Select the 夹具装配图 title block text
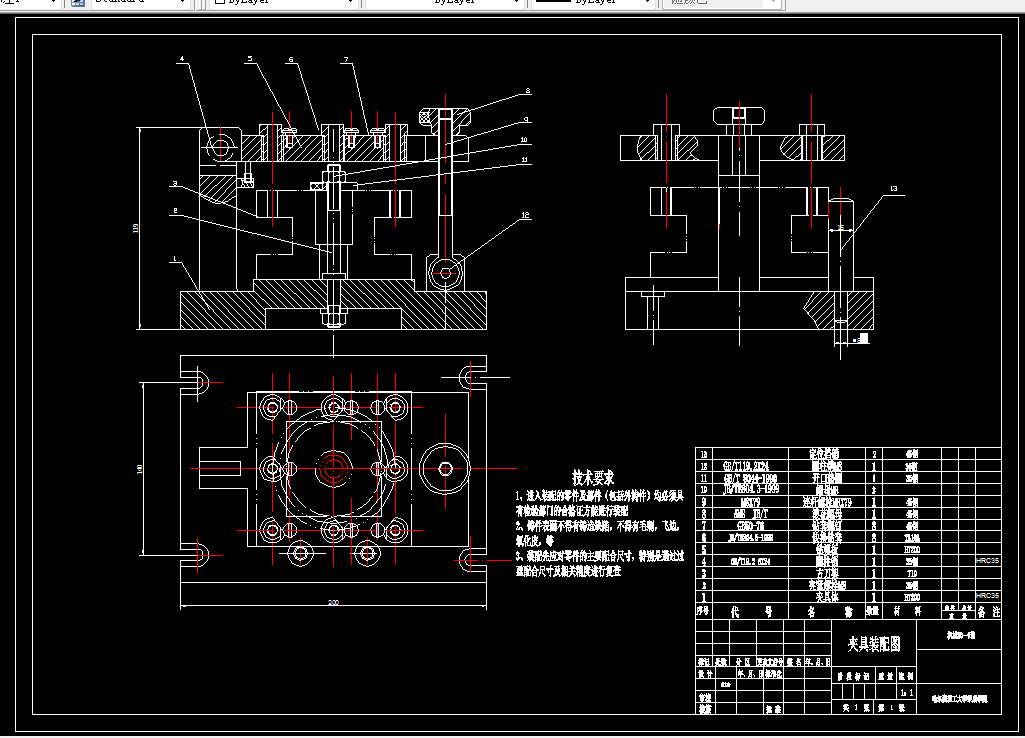 874,644
